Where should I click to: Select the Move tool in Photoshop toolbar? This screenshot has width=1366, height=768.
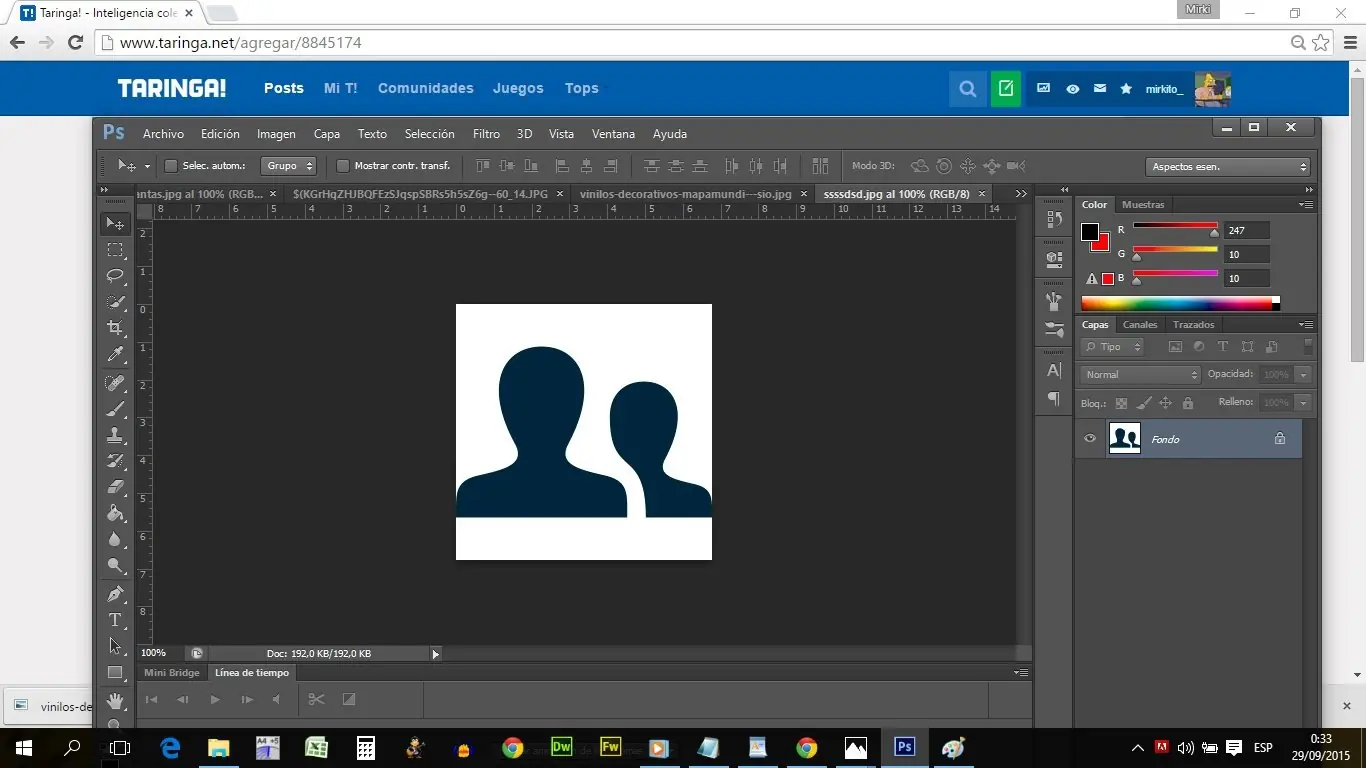(x=115, y=224)
